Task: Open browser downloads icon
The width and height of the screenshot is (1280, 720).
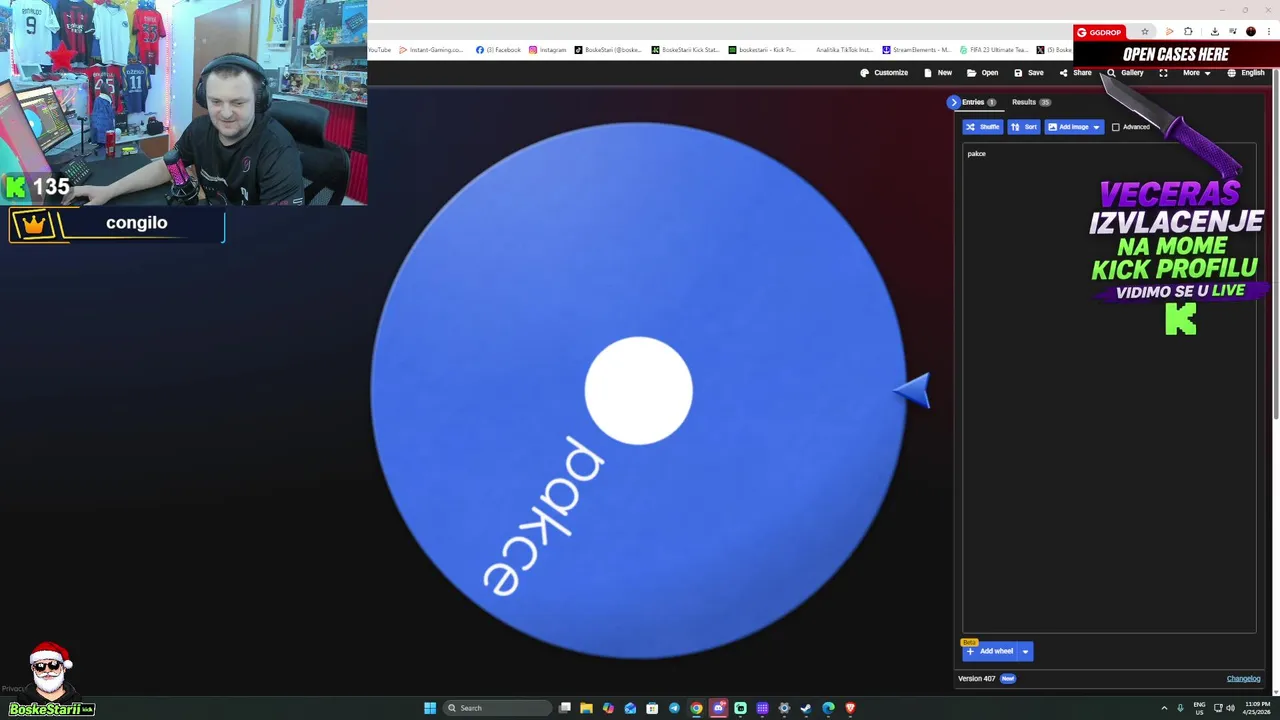Action: pos(1214,32)
